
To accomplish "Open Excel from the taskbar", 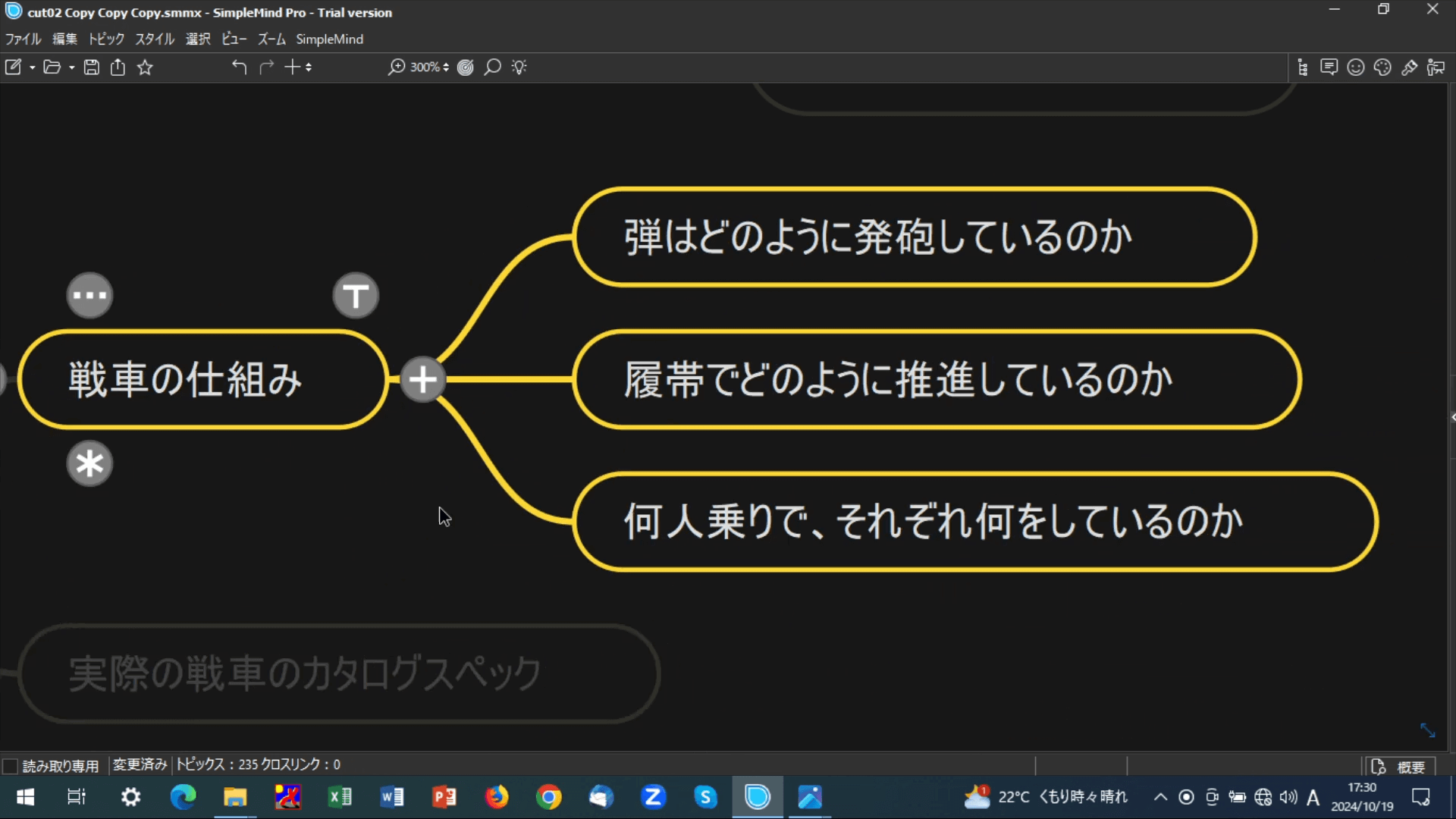I will point(340,797).
